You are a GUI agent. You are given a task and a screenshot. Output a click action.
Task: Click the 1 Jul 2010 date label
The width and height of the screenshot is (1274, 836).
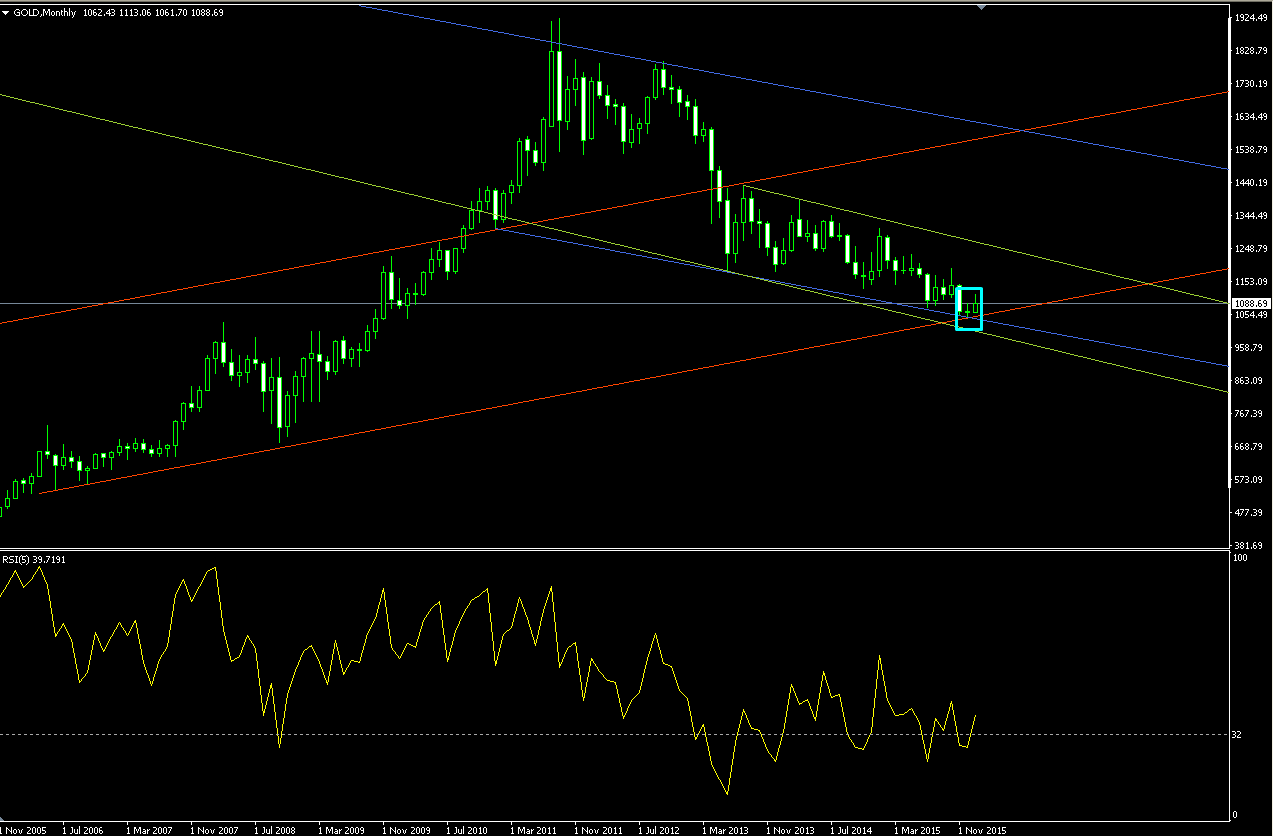coord(467,830)
